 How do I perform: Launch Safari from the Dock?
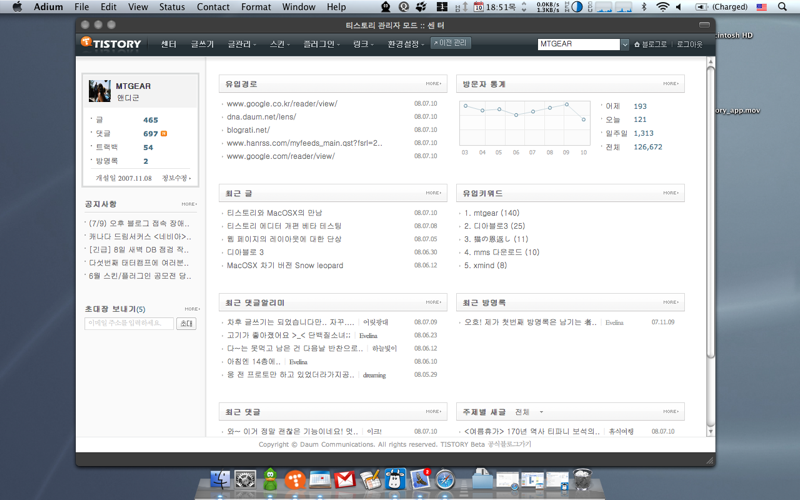coord(445,480)
